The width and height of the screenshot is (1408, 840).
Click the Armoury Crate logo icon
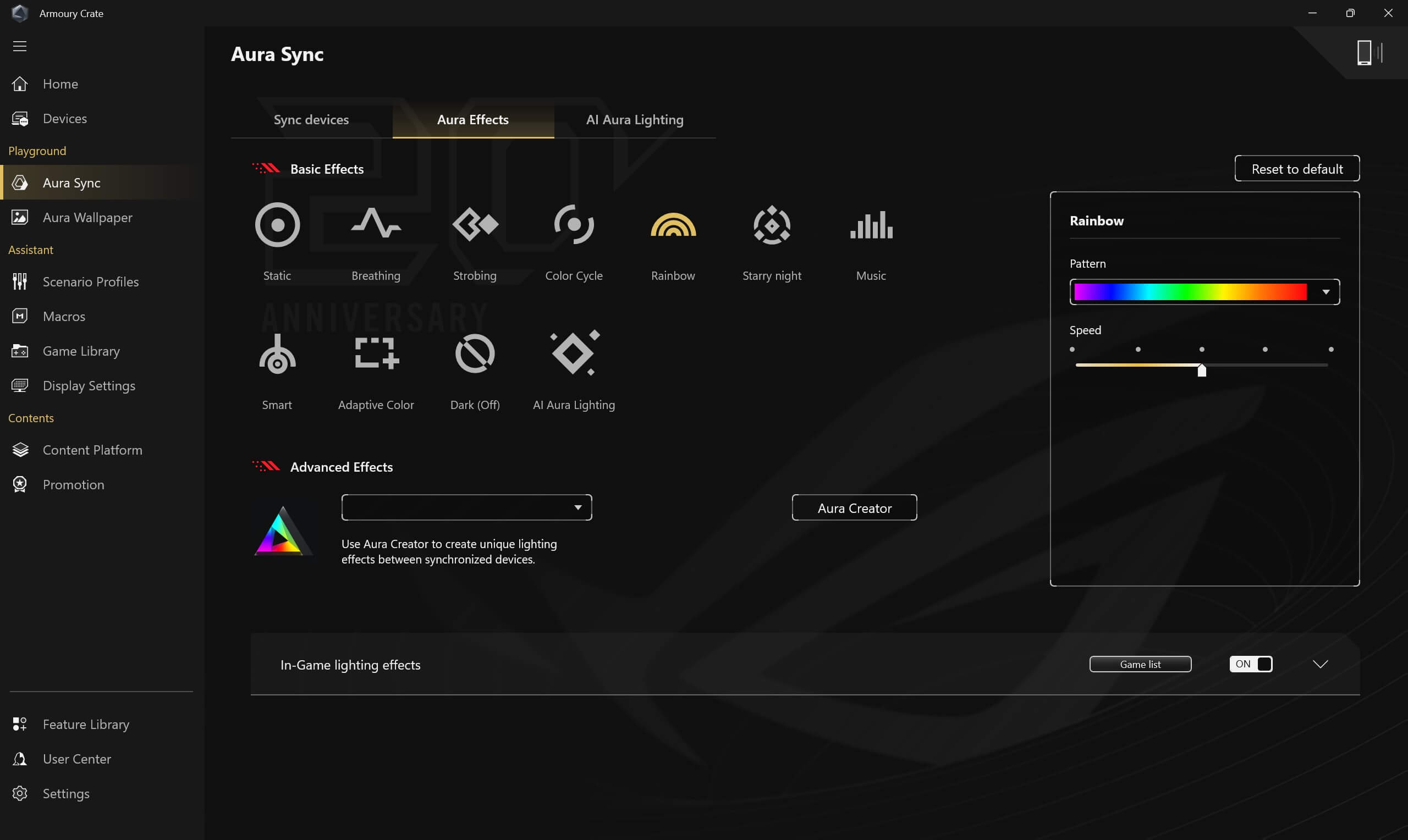click(20, 13)
